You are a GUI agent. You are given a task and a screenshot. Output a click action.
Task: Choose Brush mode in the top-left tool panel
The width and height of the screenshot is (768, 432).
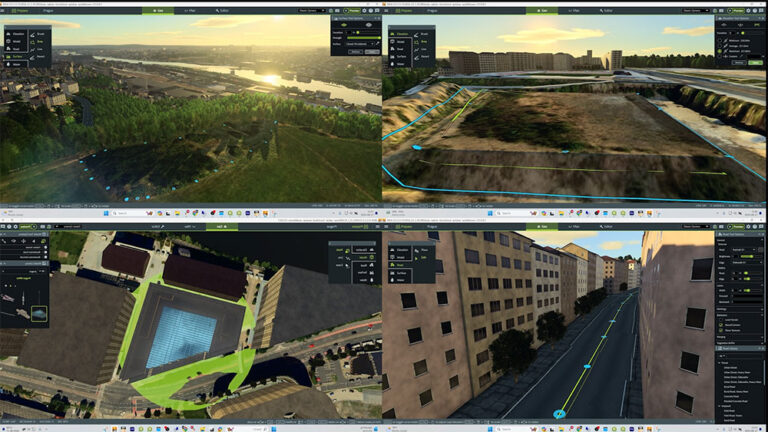(x=41, y=34)
